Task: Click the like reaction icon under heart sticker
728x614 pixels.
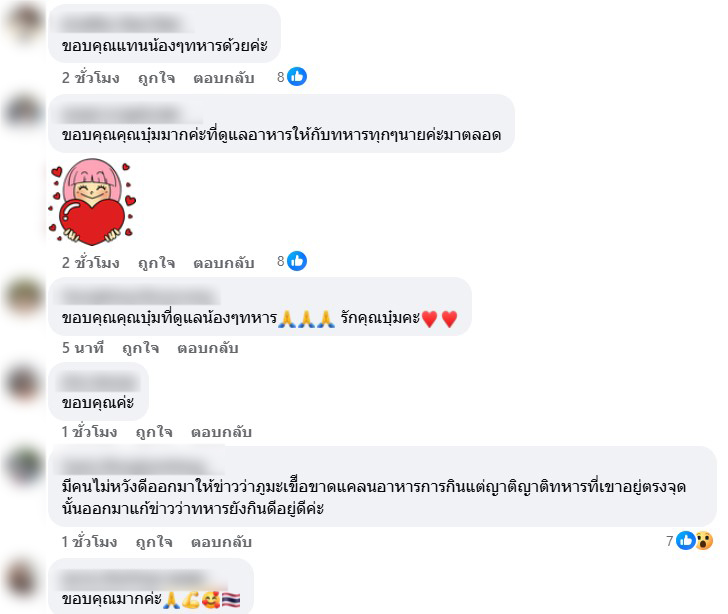Action: (x=297, y=261)
